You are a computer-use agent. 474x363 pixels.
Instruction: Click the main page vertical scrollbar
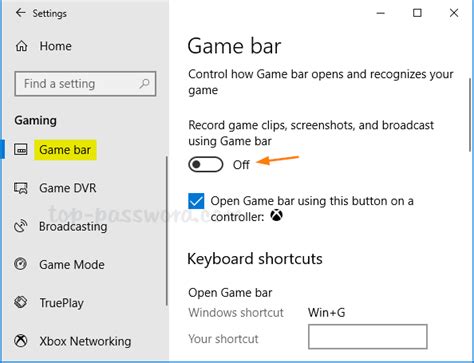[x=470, y=115]
